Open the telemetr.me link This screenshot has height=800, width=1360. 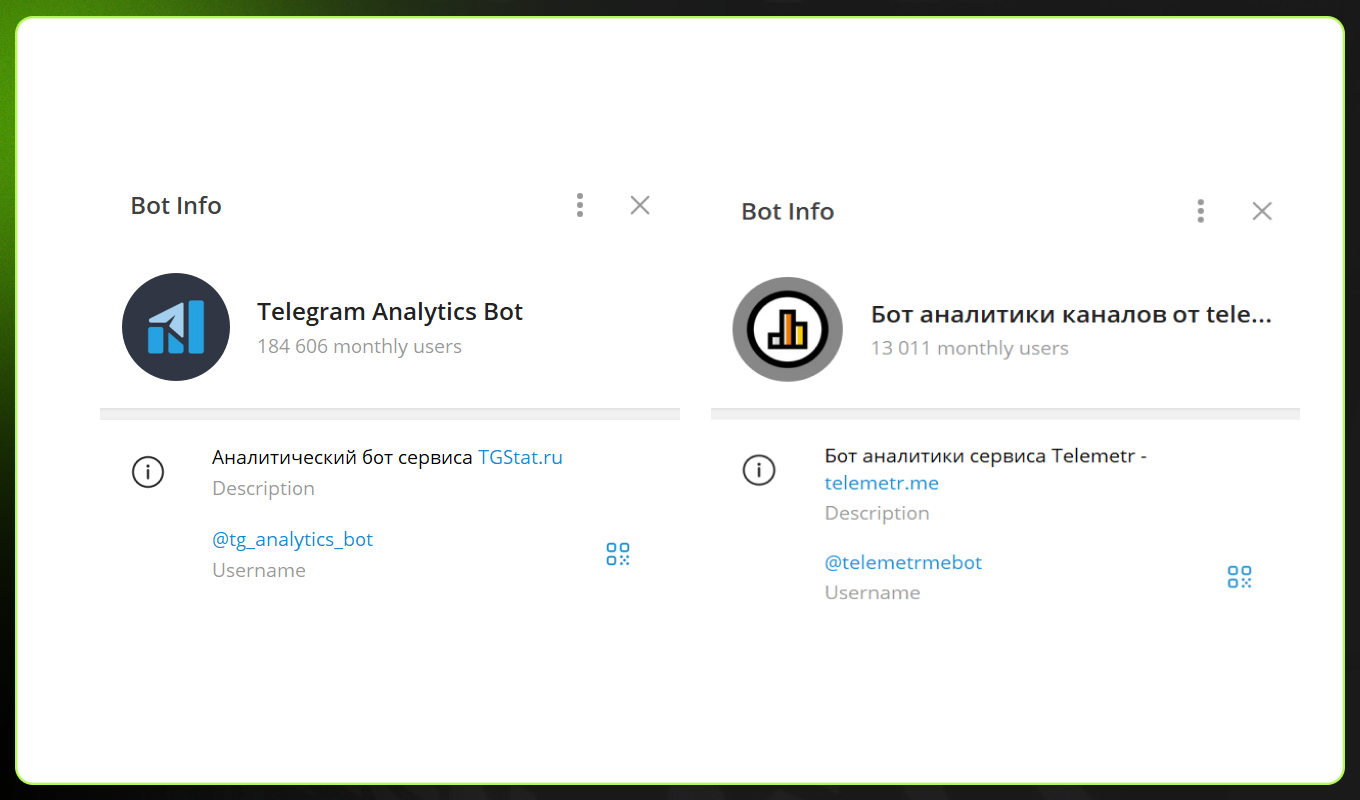point(881,482)
